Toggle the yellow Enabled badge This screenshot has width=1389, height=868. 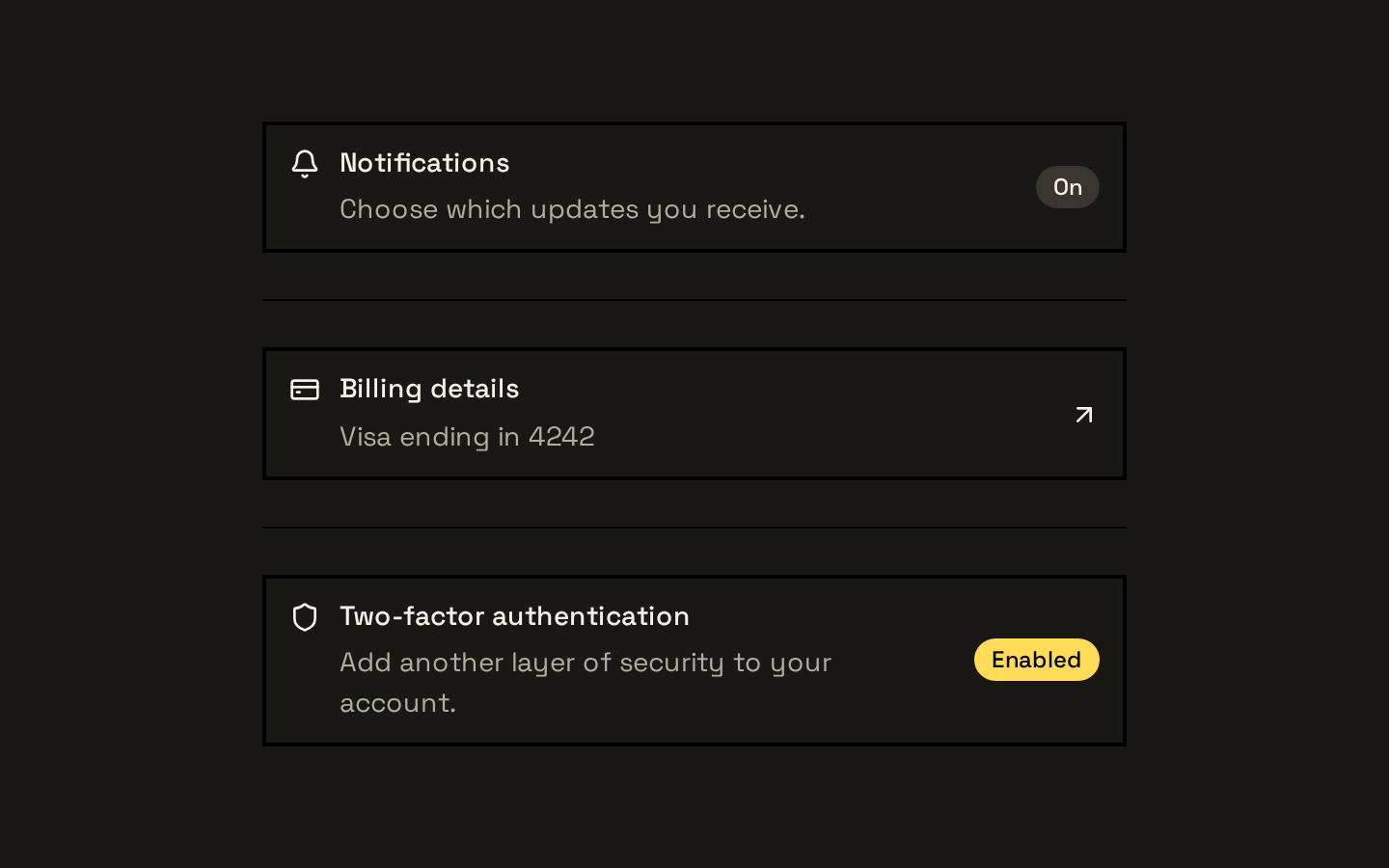pos(1037,660)
